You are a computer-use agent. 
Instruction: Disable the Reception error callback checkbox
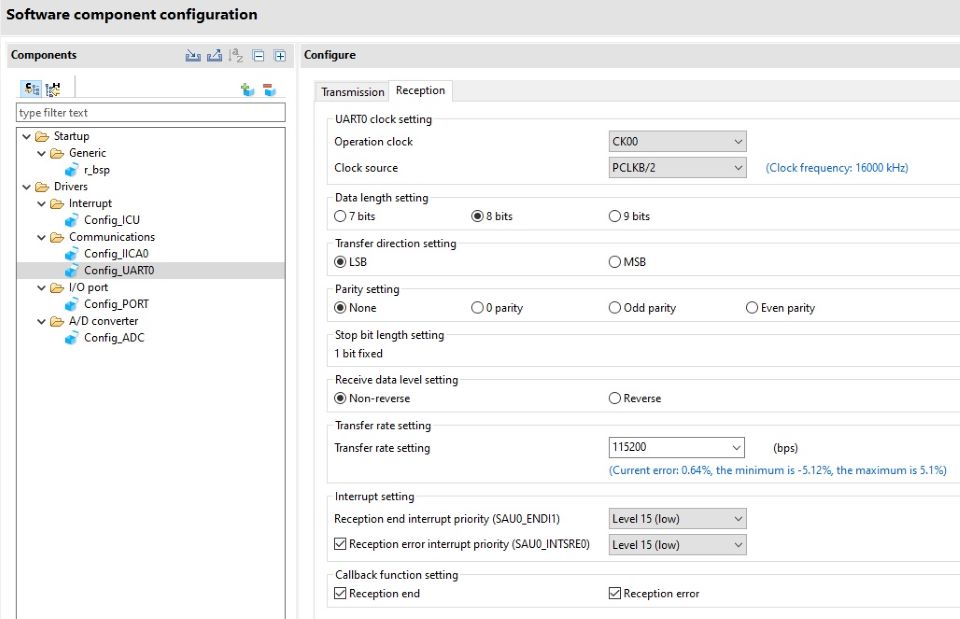pyautogui.click(x=613, y=593)
